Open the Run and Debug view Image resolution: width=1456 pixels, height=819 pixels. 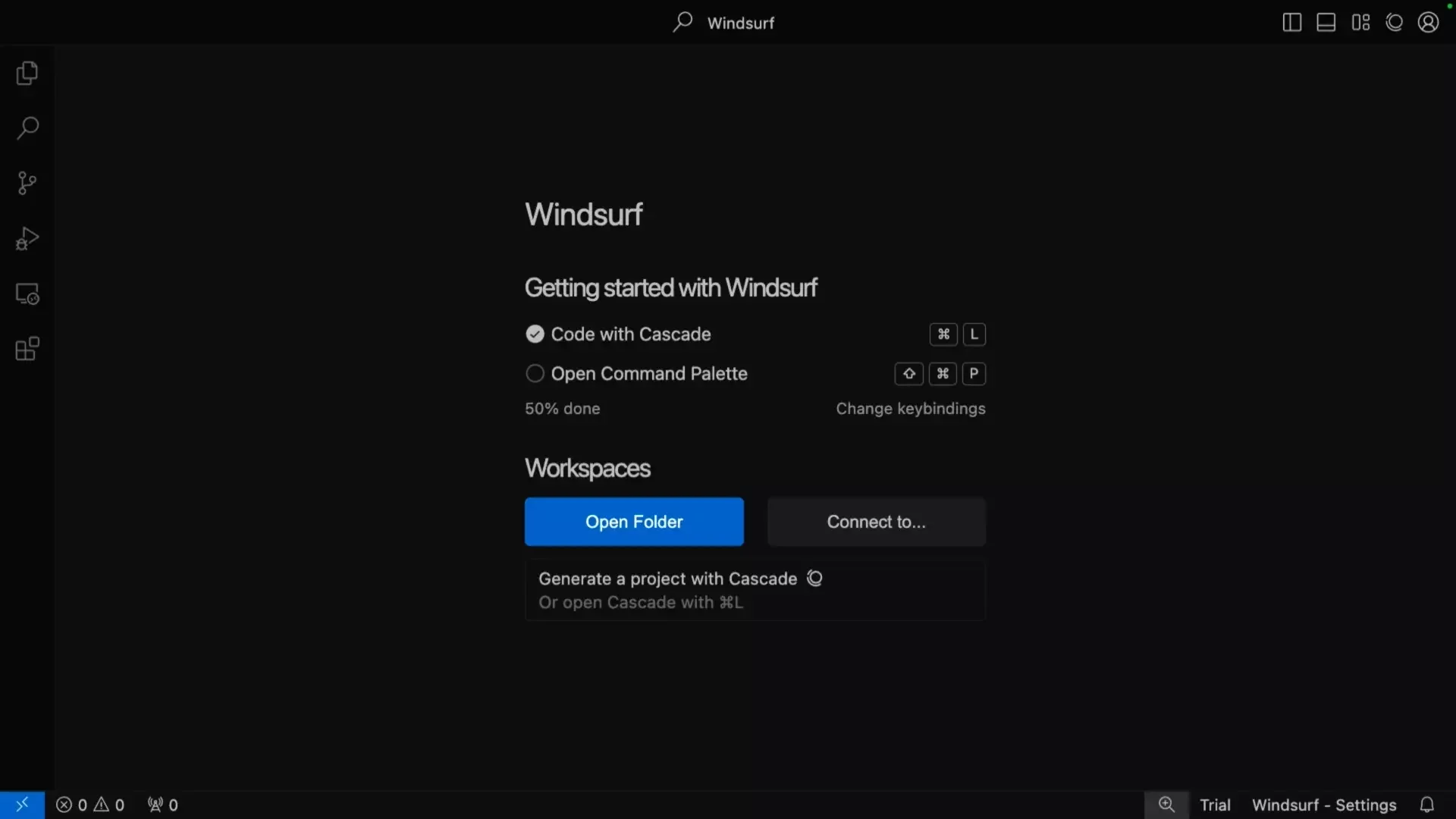(x=27, y=238)
